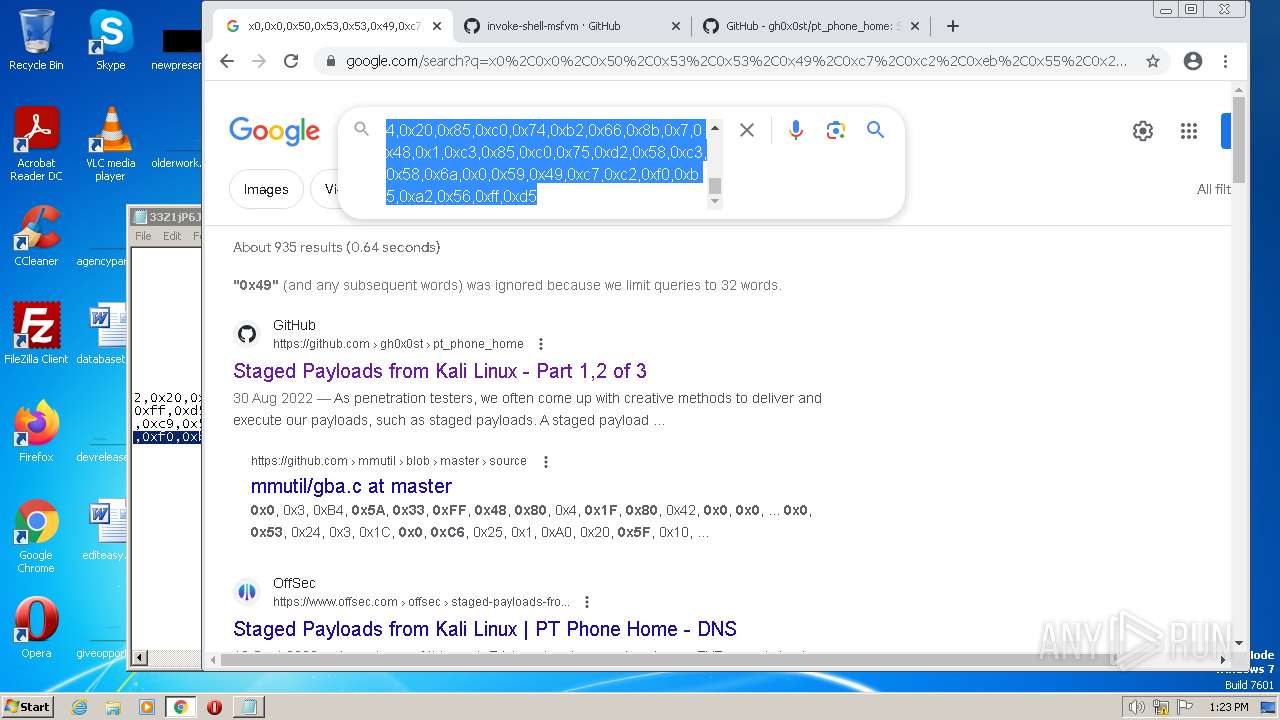
Task: Click the taskbar clock showing 1:23 PM
Action: (1228, 707)
